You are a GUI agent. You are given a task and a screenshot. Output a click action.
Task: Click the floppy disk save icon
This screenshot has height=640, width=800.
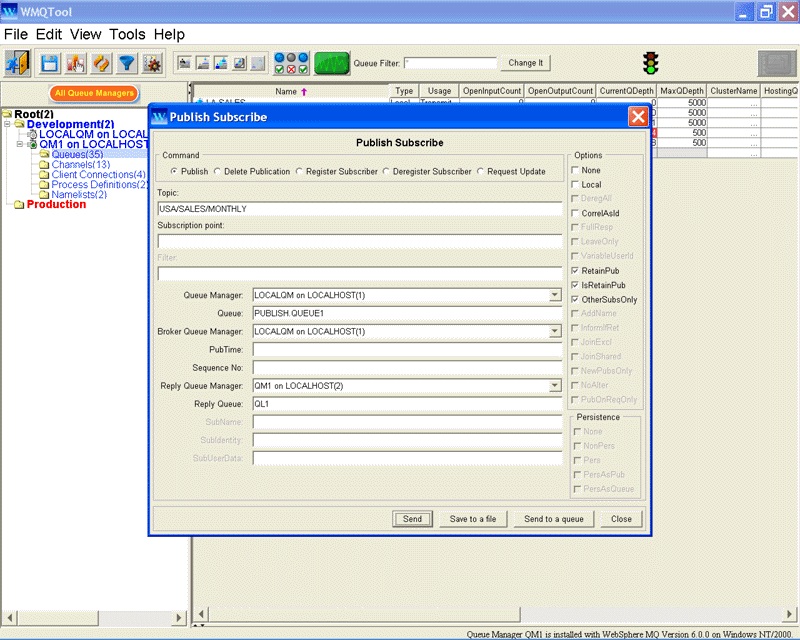(x=50, y=63)
